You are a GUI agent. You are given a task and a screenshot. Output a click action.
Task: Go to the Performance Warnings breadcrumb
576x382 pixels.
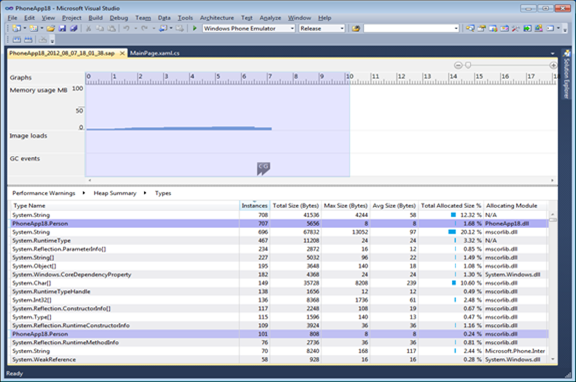(44, 193)
